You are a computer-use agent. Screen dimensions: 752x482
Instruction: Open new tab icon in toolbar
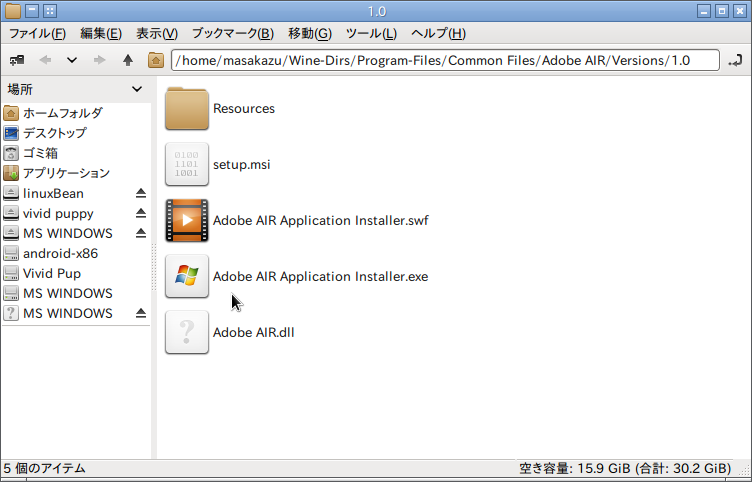coord(17,60)
